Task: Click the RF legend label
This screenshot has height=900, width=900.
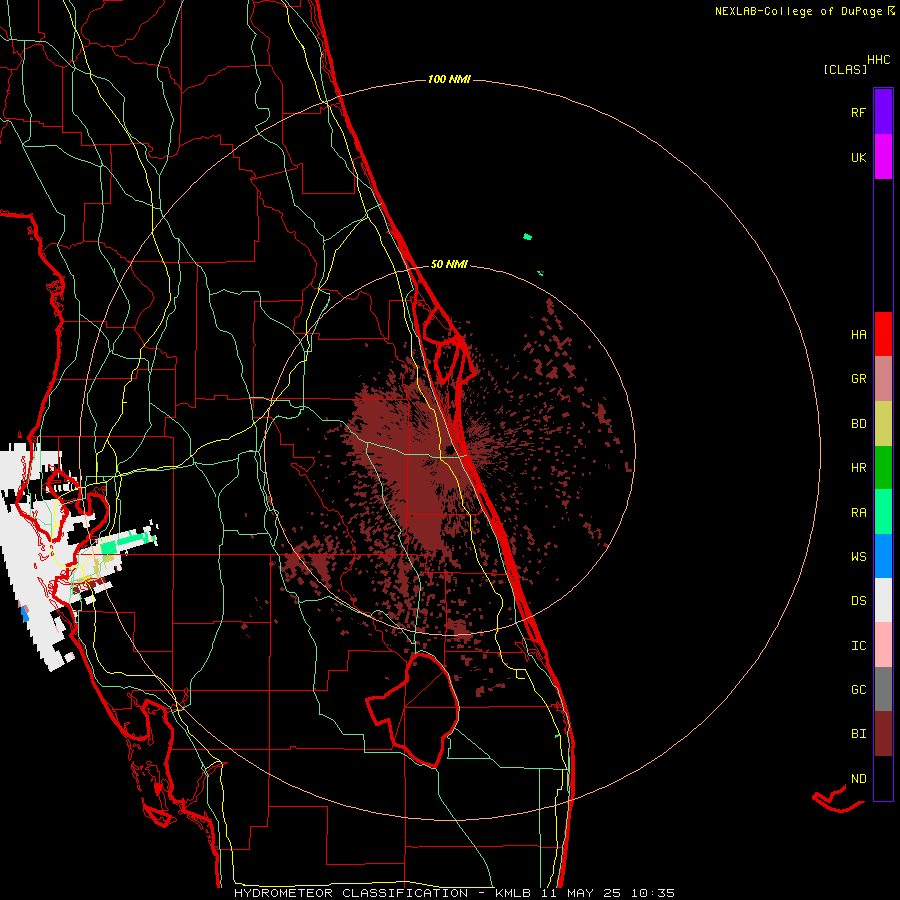Action: click(858, 113)
